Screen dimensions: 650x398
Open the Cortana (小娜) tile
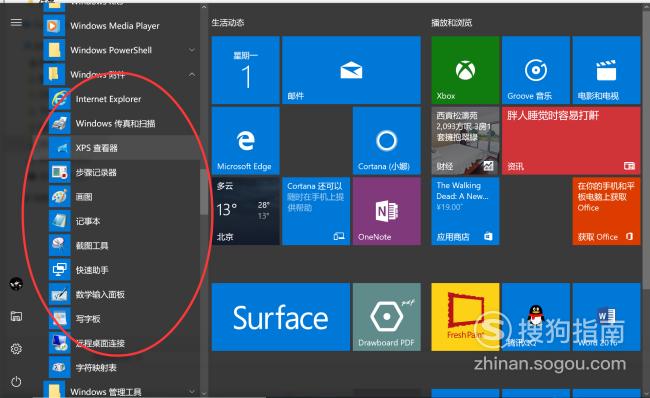[x=386, y=141]
